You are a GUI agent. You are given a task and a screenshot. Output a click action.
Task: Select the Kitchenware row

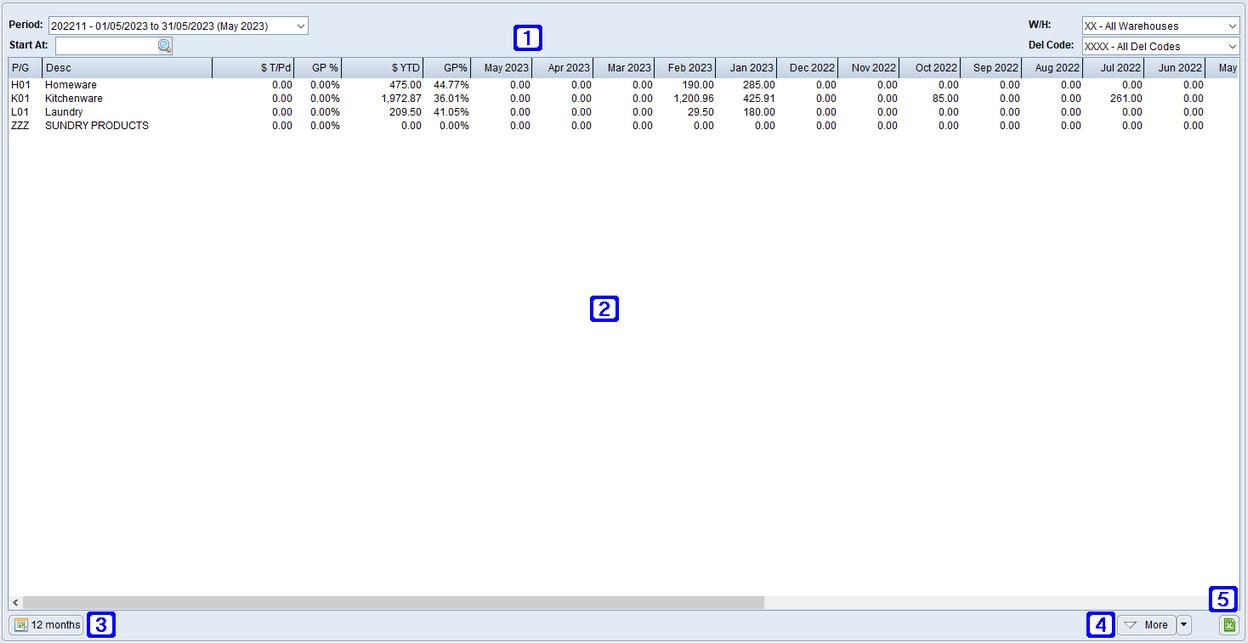pyautogui.click(x=73, y=98)
